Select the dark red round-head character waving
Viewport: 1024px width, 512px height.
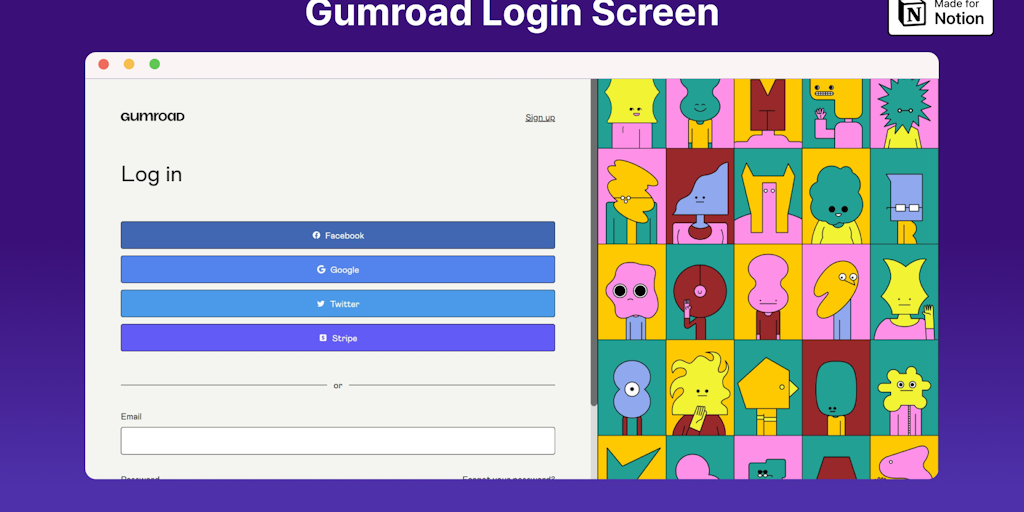pyautogui.click(x=700, y=292)
